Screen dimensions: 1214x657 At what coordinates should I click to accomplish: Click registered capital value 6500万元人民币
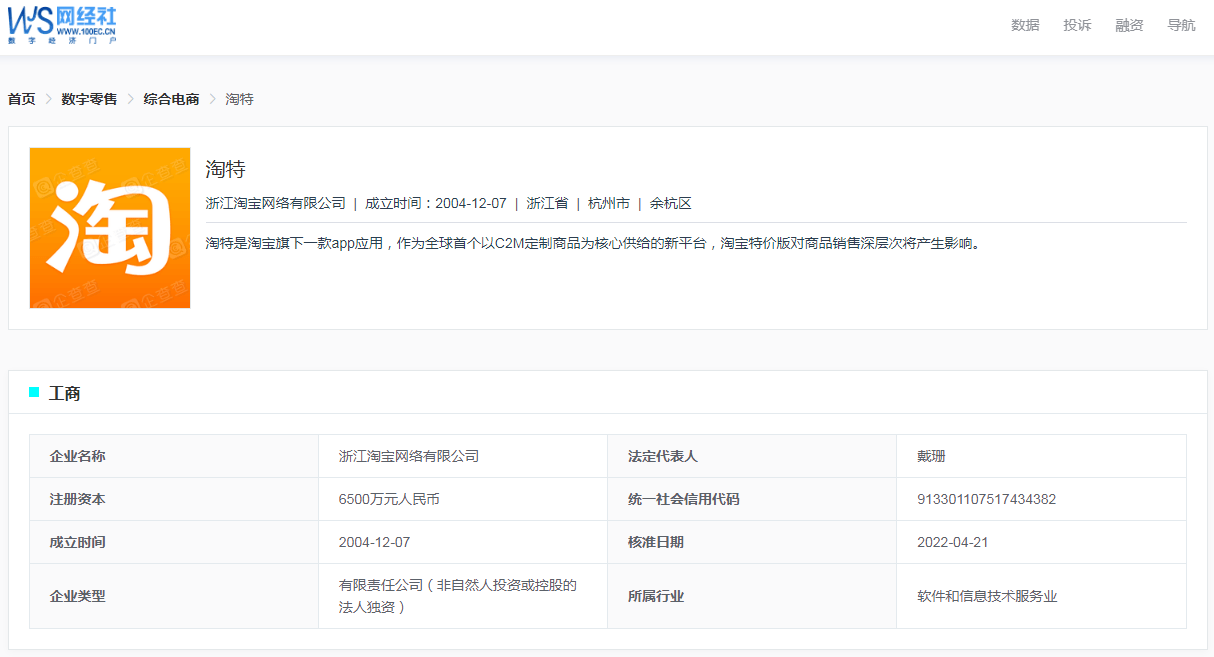pos(389,499)
